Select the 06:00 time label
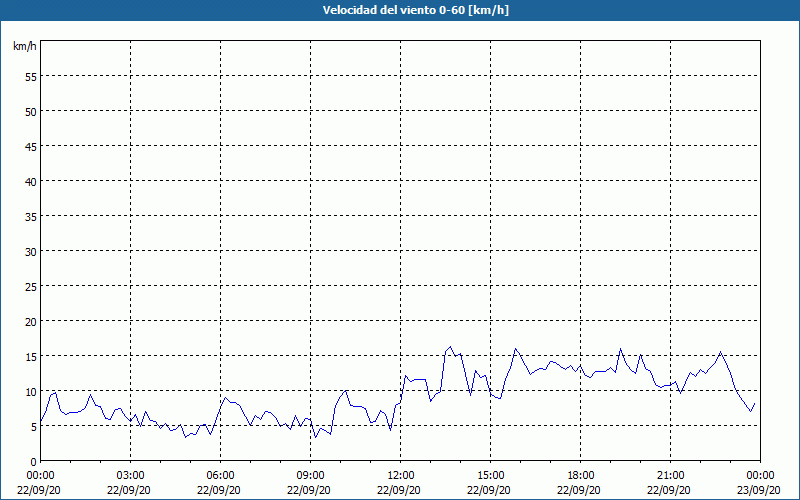The image size is (800, 500). point(220,476)
